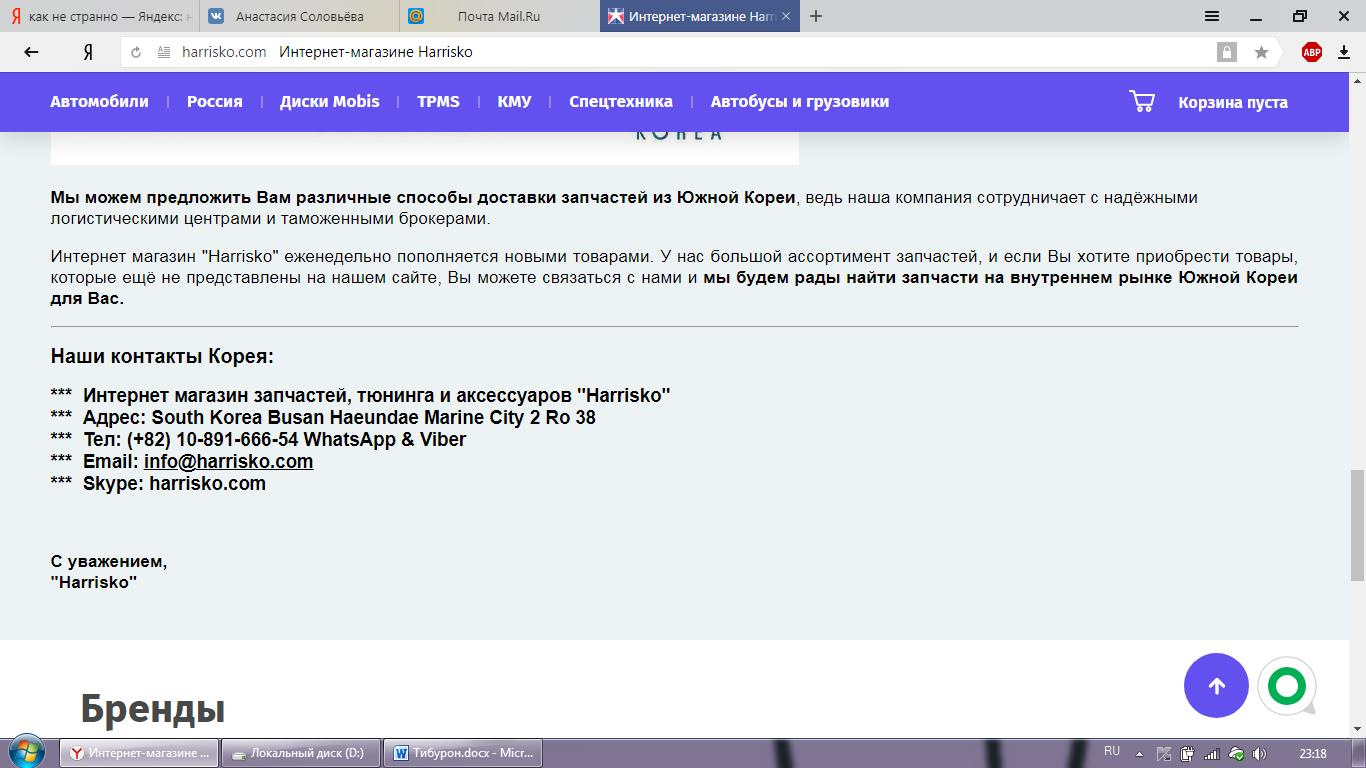Screen dimensions: 1366x768
Task: Click the site info icon before harrisko.com
Action: (164, 52)
